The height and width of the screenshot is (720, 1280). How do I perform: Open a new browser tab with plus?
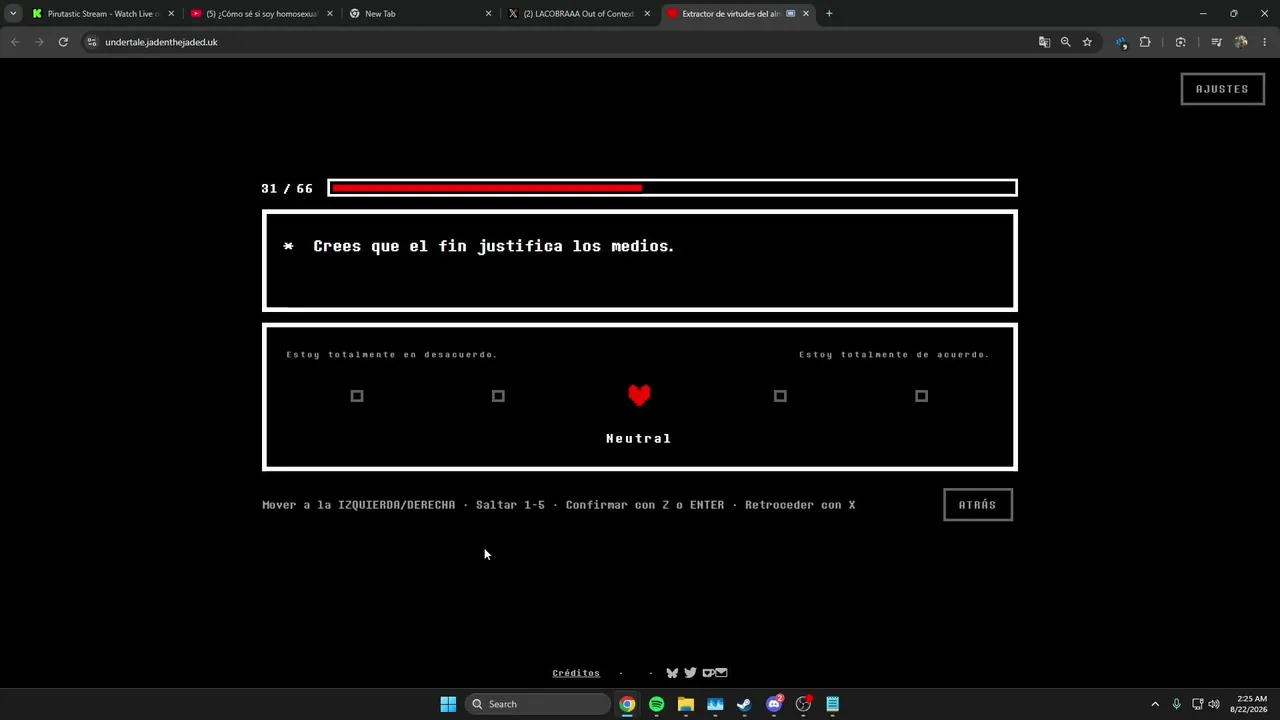point(829,14)
